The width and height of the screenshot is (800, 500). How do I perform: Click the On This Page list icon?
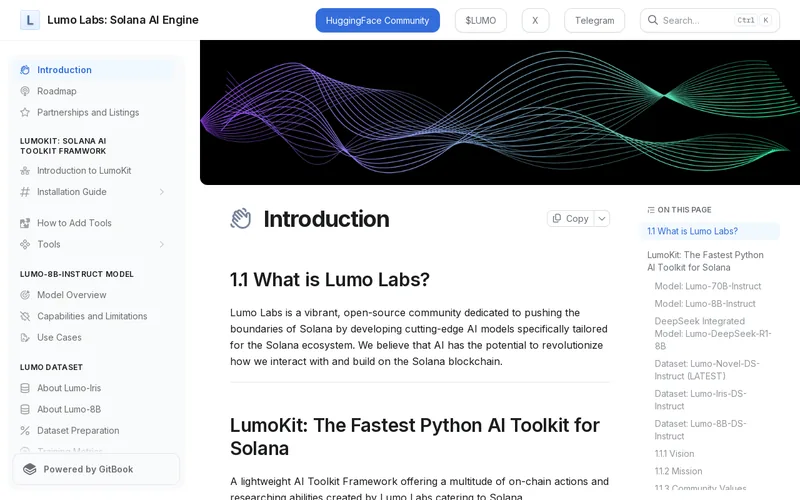[651, 210]
